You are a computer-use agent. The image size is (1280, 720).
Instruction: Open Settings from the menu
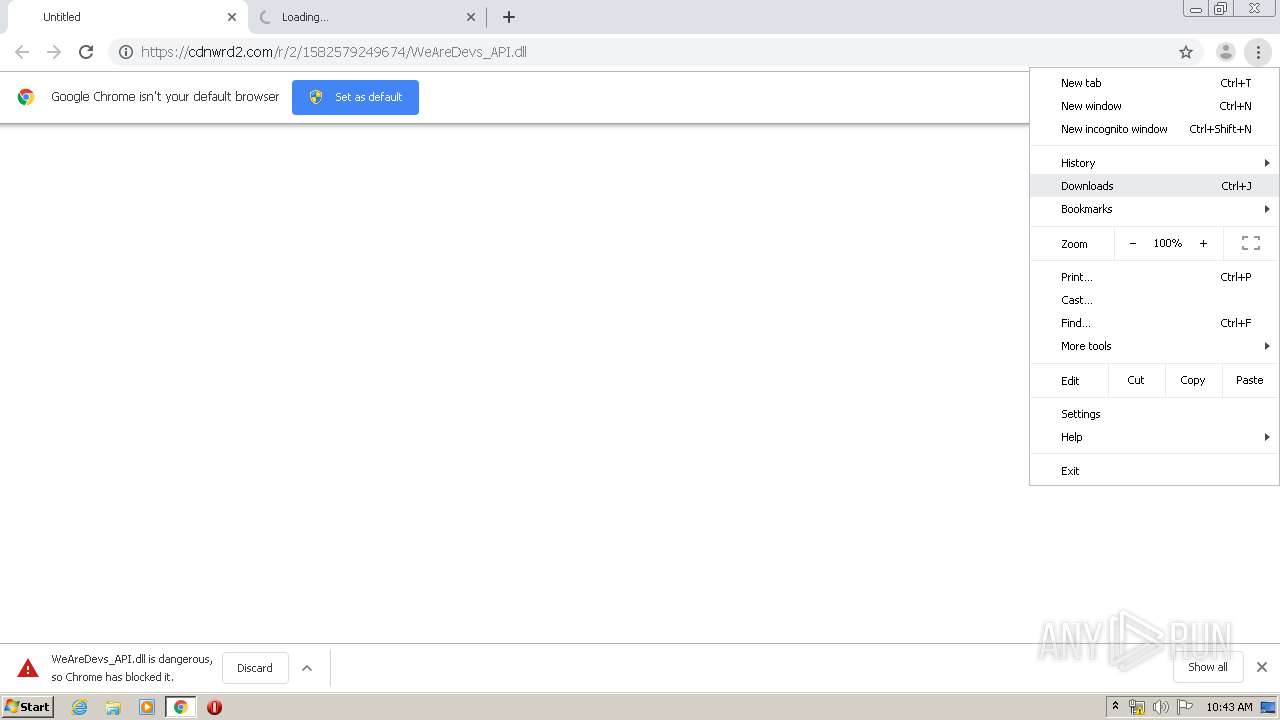[1154, 414]
